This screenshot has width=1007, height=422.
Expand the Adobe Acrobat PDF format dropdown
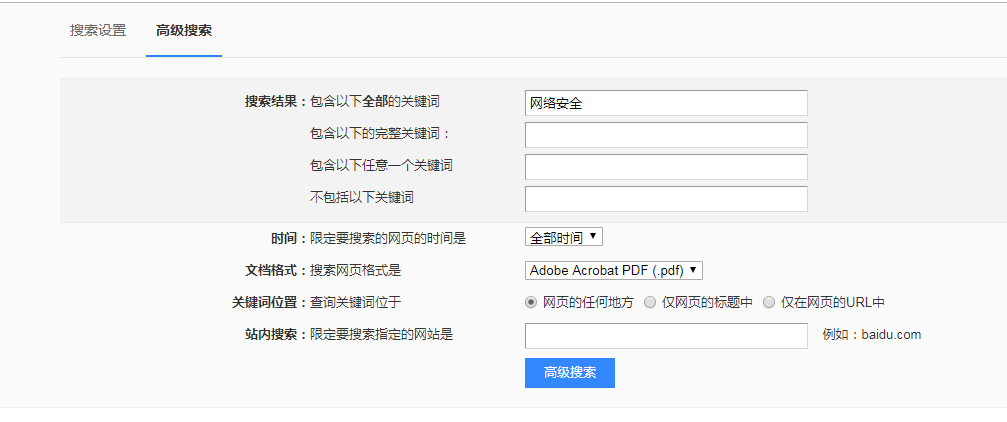[614, 270]
